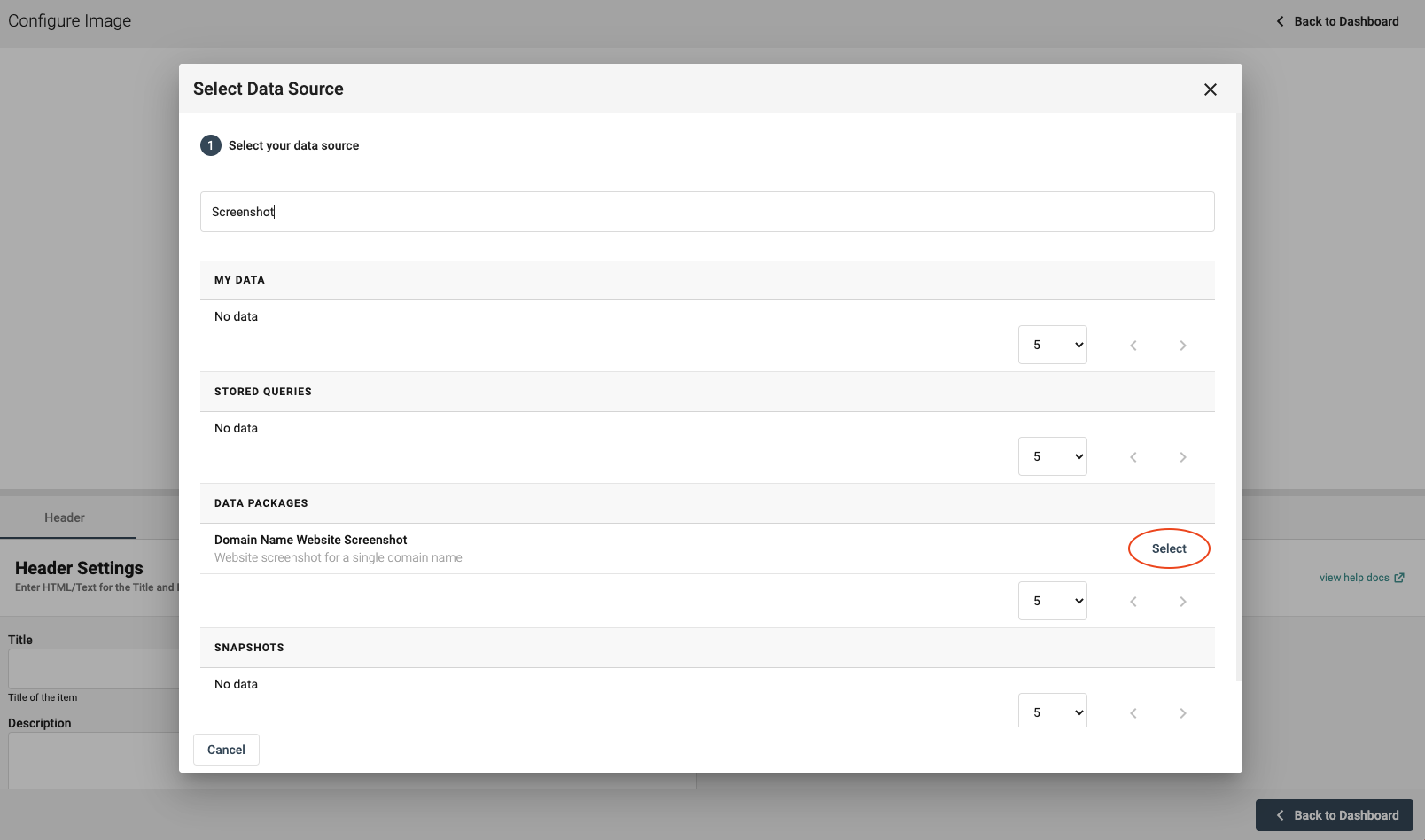Select the Domain Name Website Screenshot package
The width and height of the screenshot is (1425, 840).
(x=1168, y=548)
